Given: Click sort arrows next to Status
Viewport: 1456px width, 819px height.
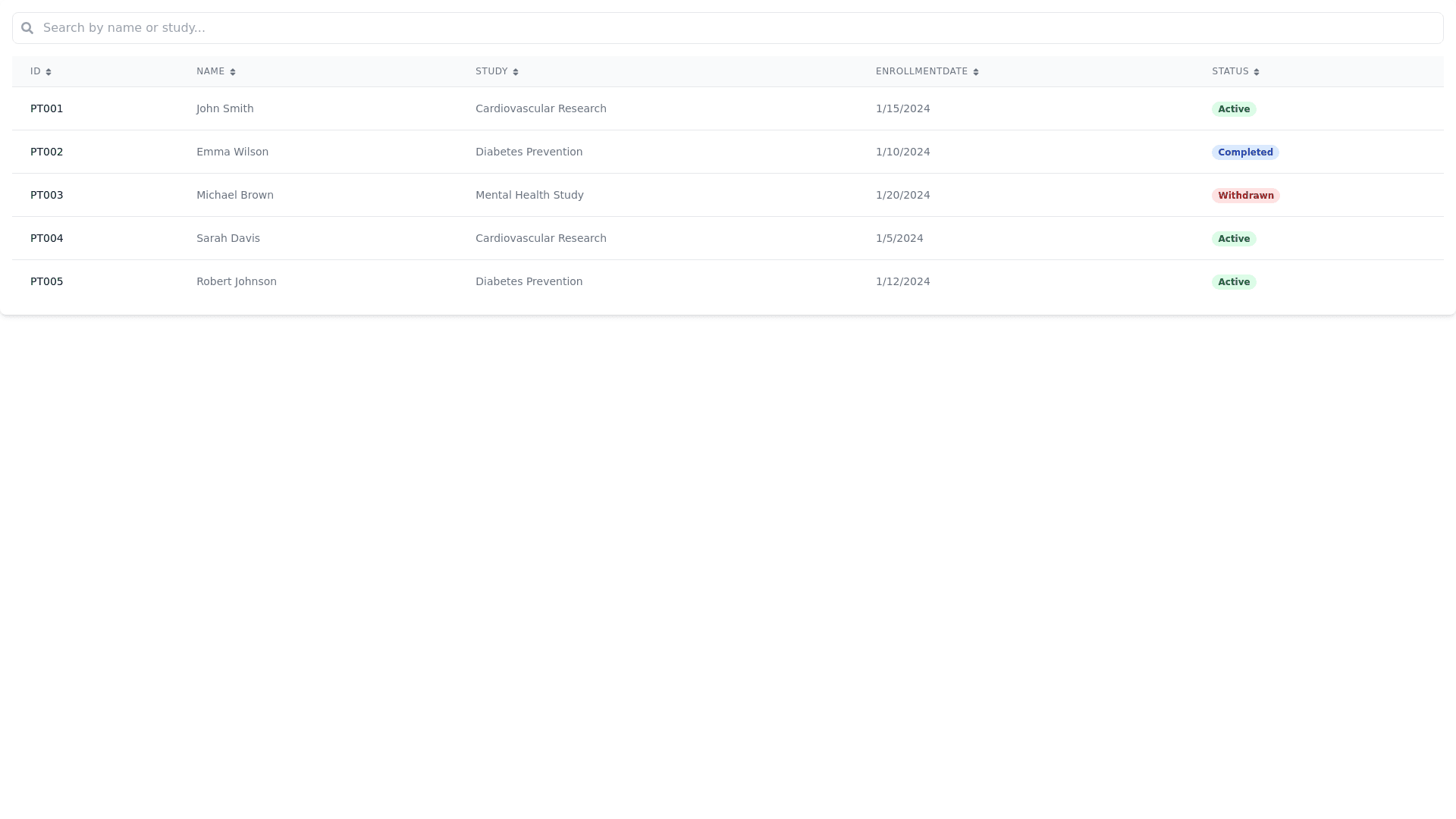Looking at the screenshot, I should 1257,72.
